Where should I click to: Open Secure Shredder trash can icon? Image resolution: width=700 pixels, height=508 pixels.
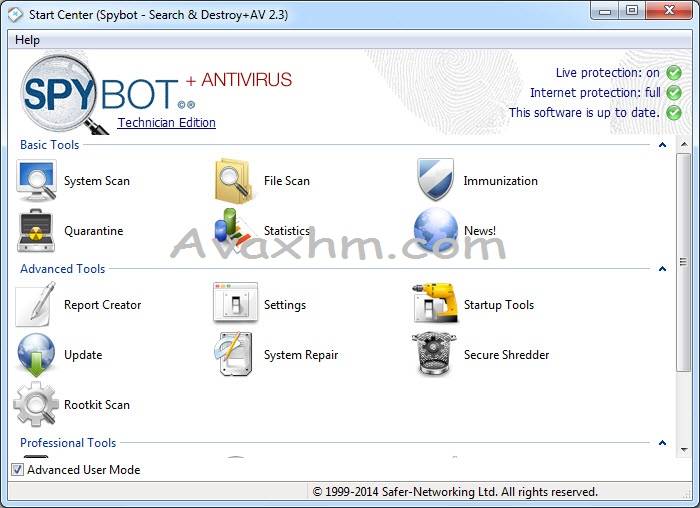434,354
